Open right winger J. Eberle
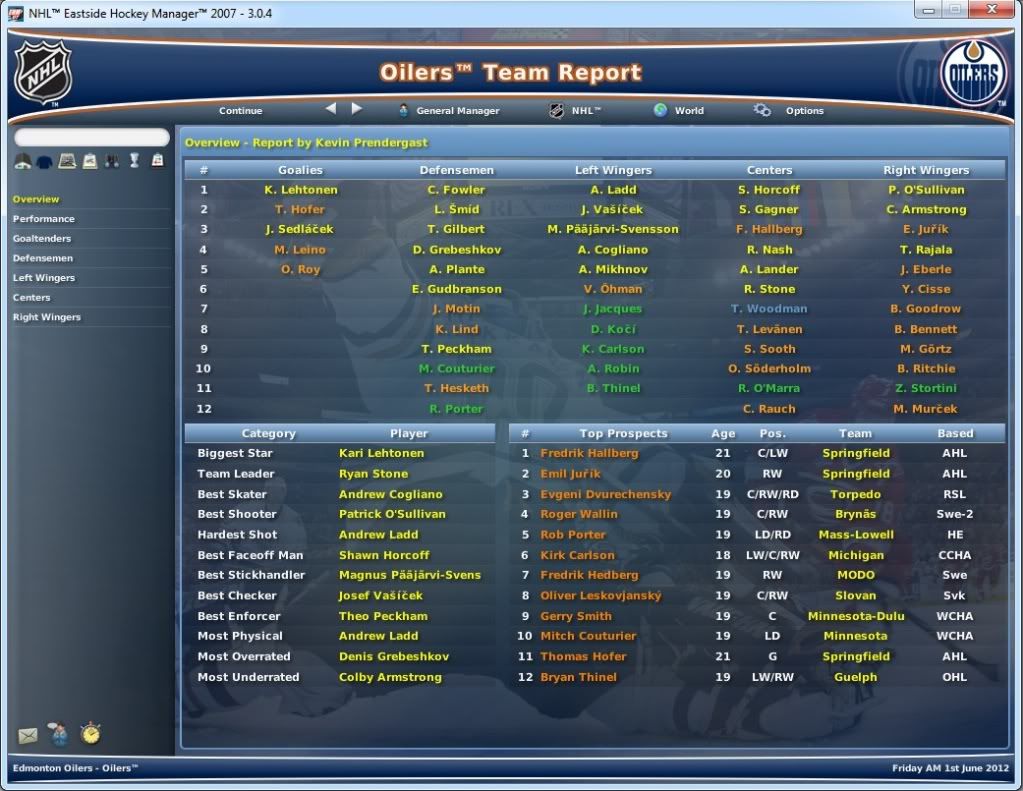This screenshot has height=791, width=1023. (926, 269)
